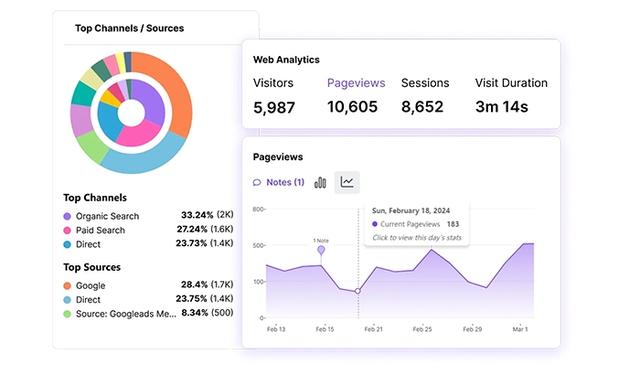Click the 'Web Analytics' heading
The width and height of the screenshot is (640, 366).
pyautogui.click(x=286, y=60)
